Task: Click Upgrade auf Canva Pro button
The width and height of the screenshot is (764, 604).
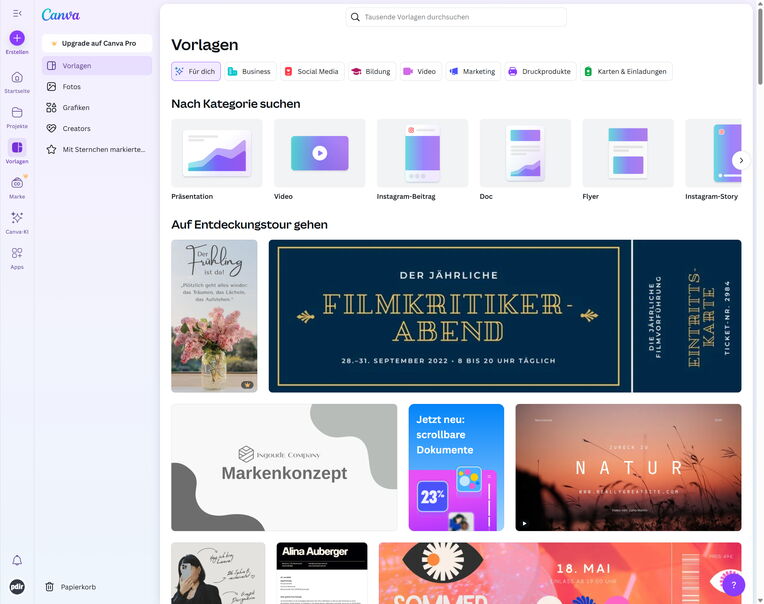Action: [96, 43]
